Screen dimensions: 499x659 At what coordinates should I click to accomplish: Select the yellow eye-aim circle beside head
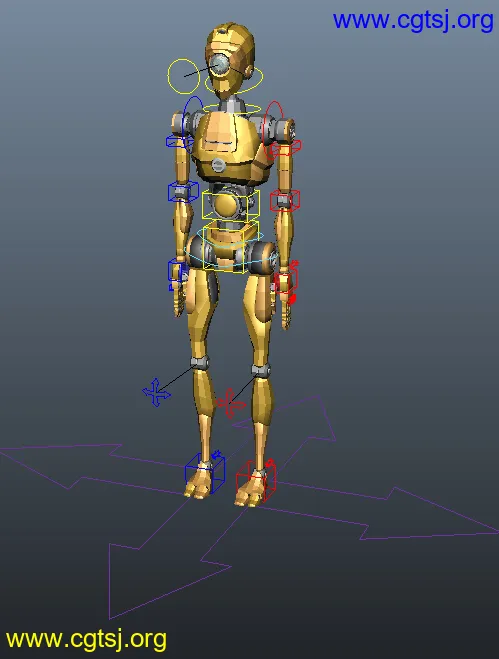(x=184, y=76)
